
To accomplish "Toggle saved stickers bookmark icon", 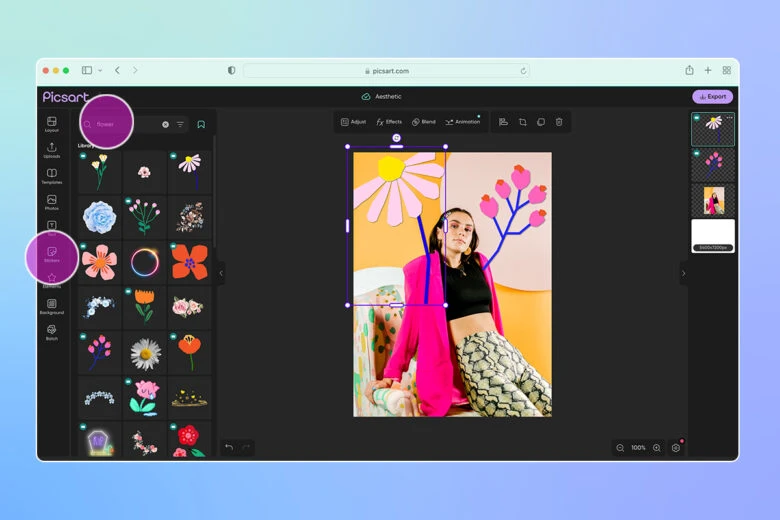I will pos(201,125).
